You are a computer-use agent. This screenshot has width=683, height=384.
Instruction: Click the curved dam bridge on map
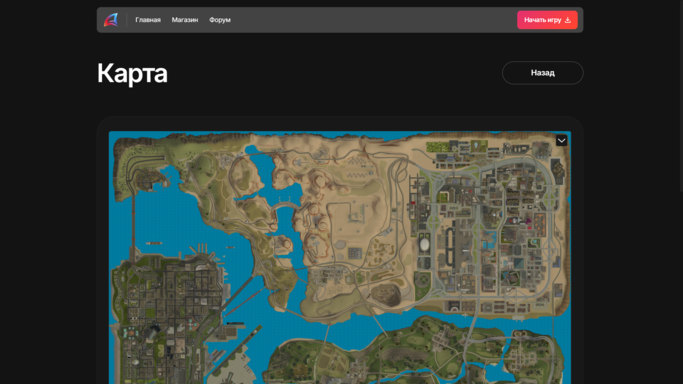coord(284,206)
